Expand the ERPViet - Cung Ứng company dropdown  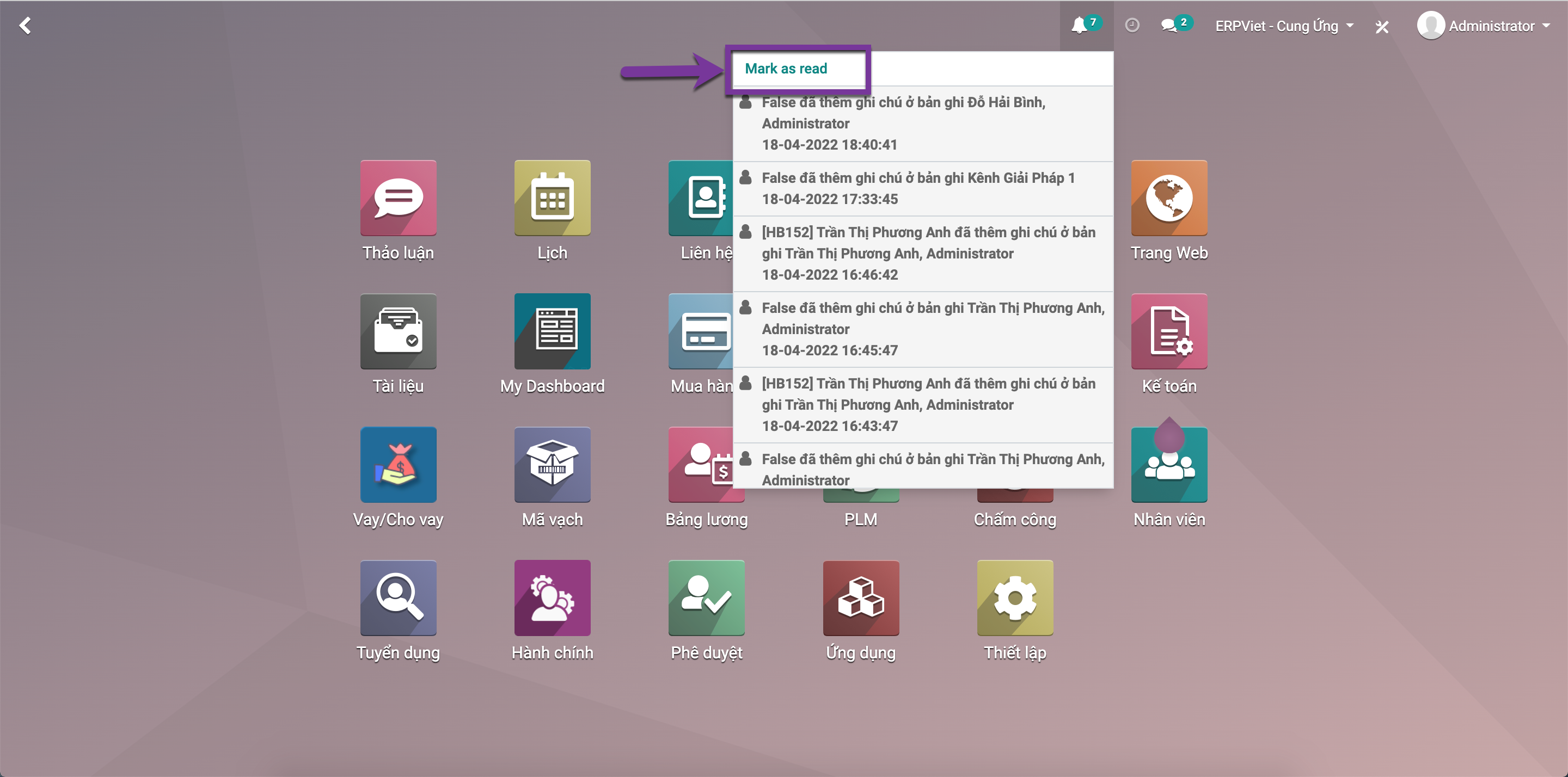click(1284, 26)
